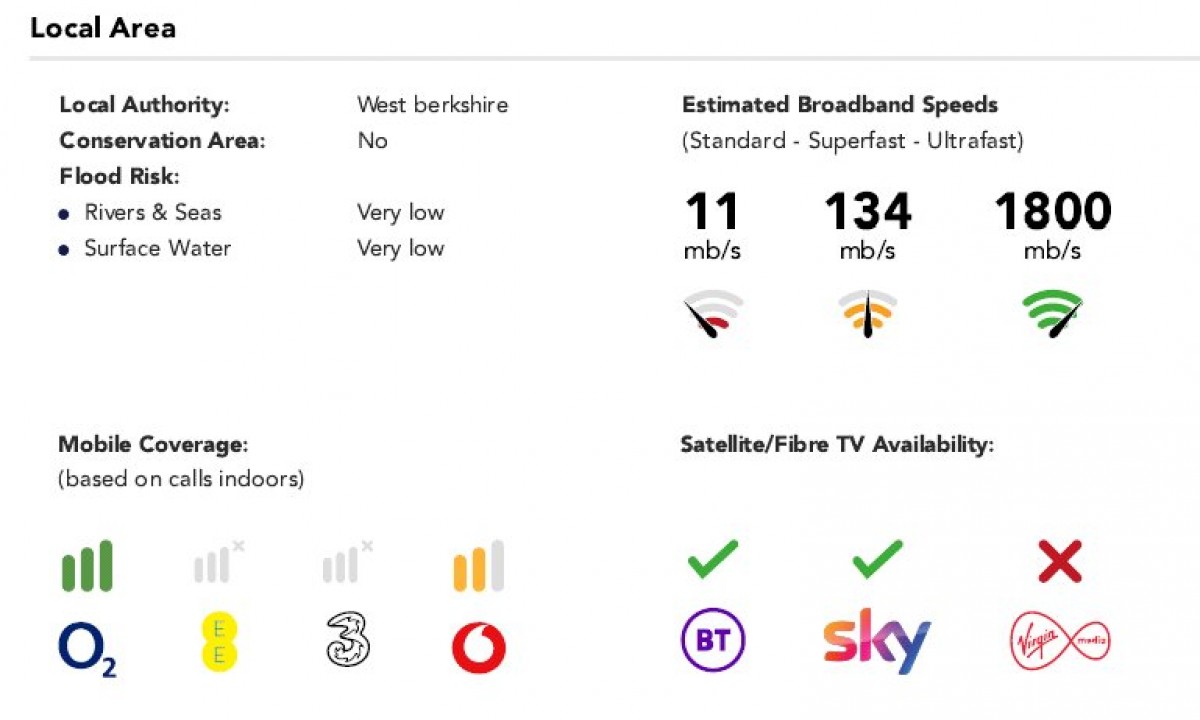
Task: Click the orange signal bars above Vodafone
Action: click(x=478, y=566)
